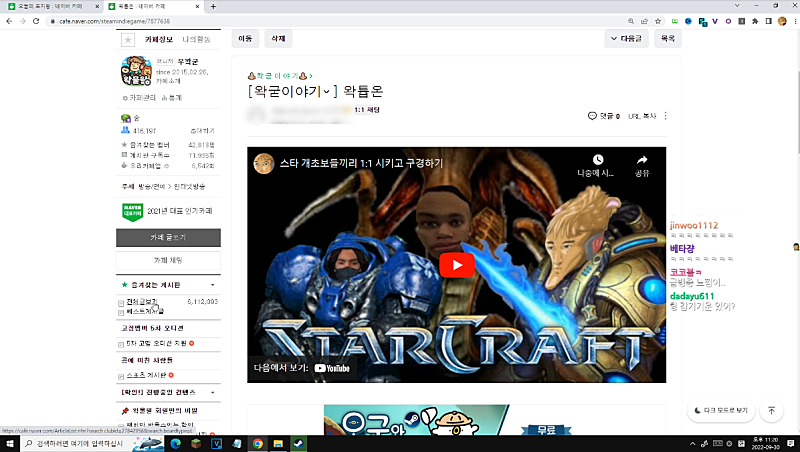Open the Chrome extensions puzzle icon

coord(755,21)
